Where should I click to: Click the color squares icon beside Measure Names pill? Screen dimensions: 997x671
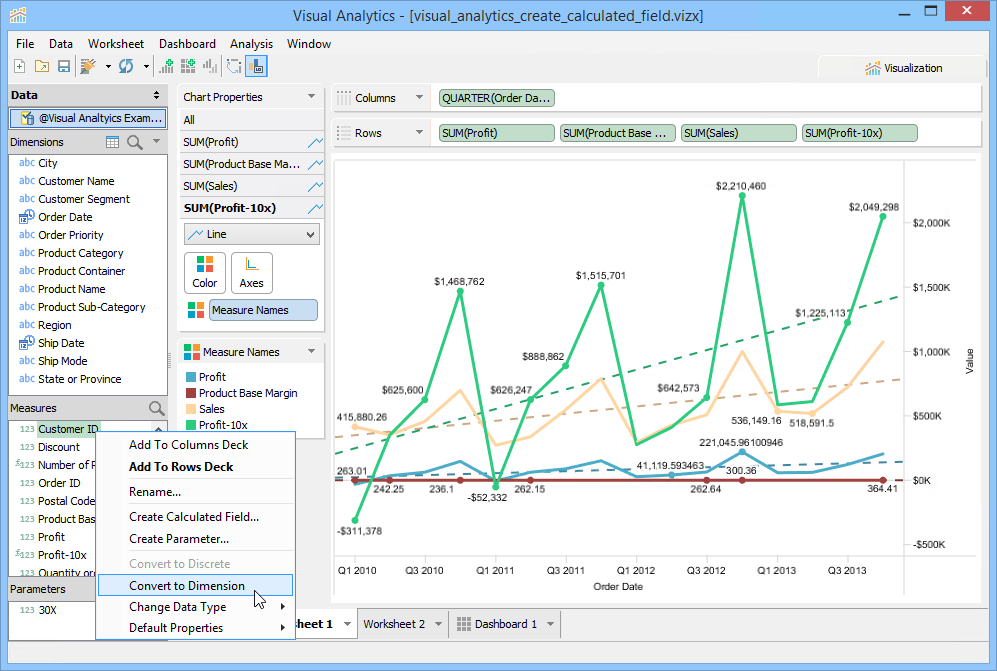pos(196,310)
